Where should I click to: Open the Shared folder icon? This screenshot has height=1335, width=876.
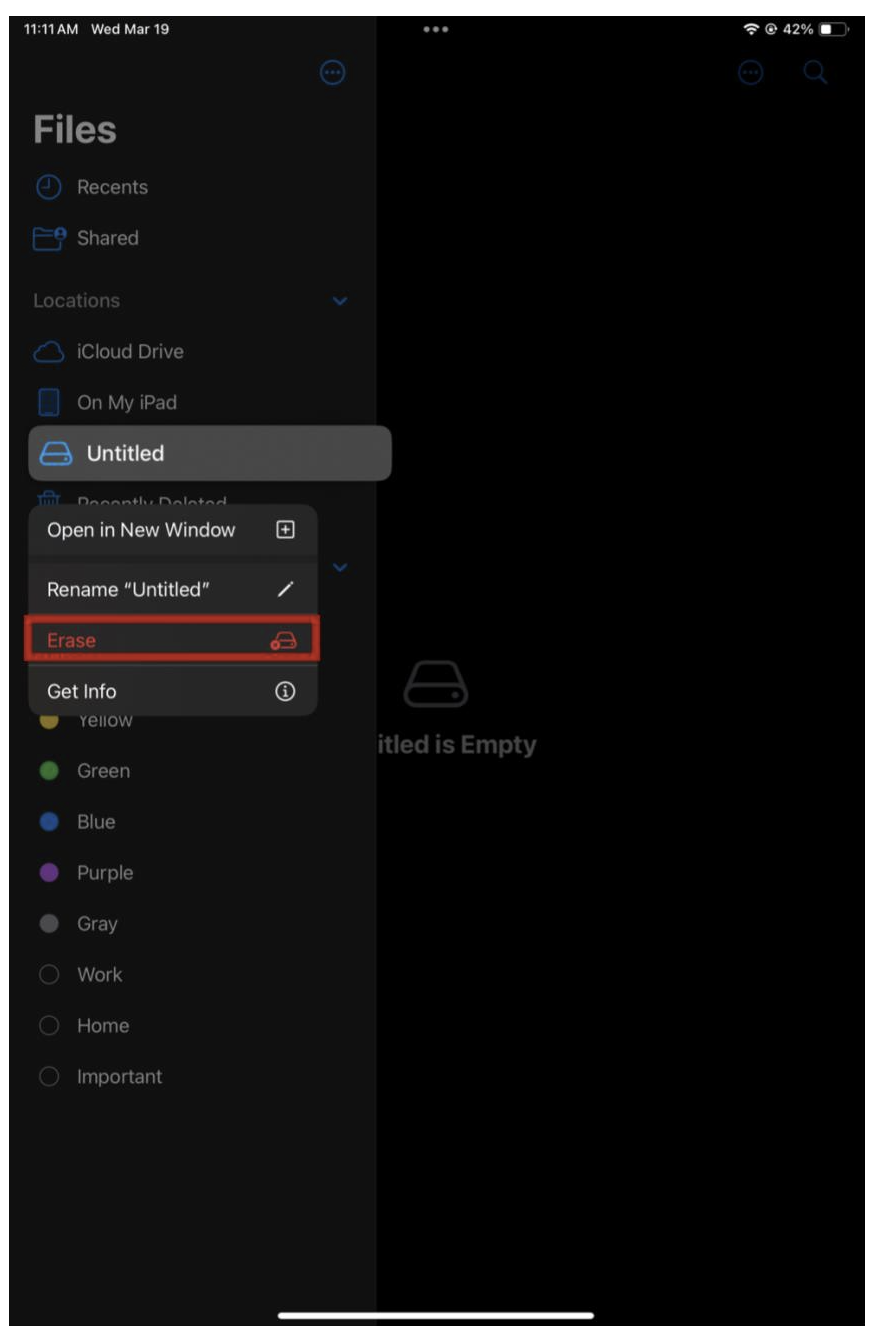pyautogui.click(x=50, y=238)
